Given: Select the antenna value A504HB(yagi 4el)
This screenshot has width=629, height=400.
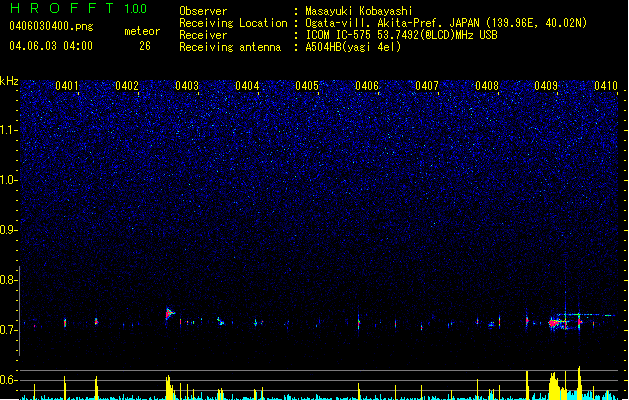Looking at the screenshot, I should pyautogui.click(x=353, y=47).
